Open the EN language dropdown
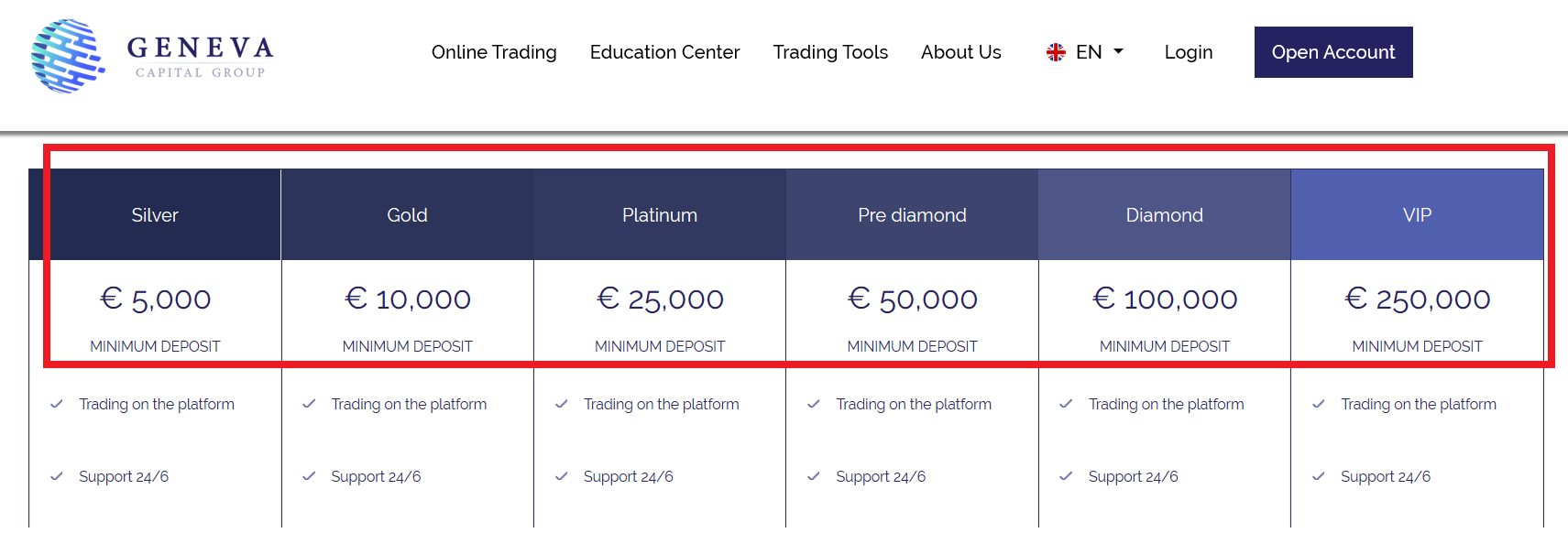 click(1085, 52)
